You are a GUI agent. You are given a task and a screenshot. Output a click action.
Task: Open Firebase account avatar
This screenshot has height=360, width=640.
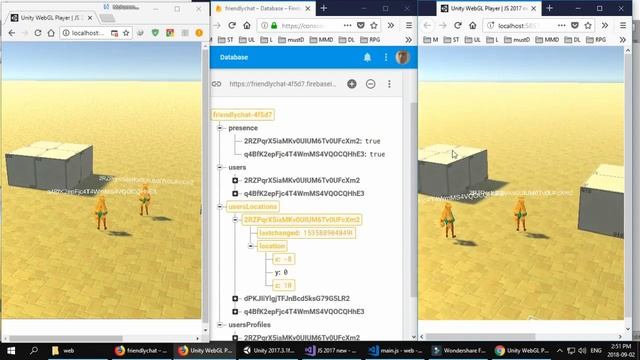[x=402, y=57]
